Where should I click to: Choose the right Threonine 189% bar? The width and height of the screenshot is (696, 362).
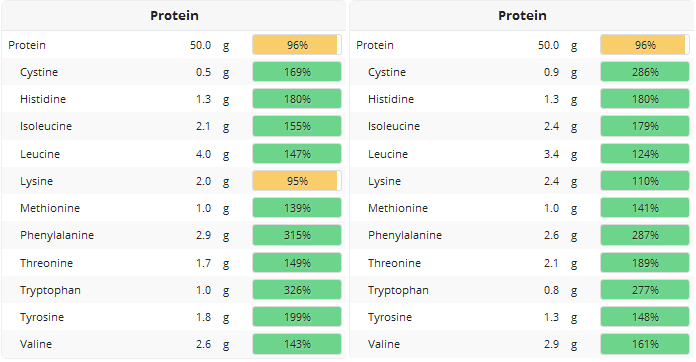645,263
